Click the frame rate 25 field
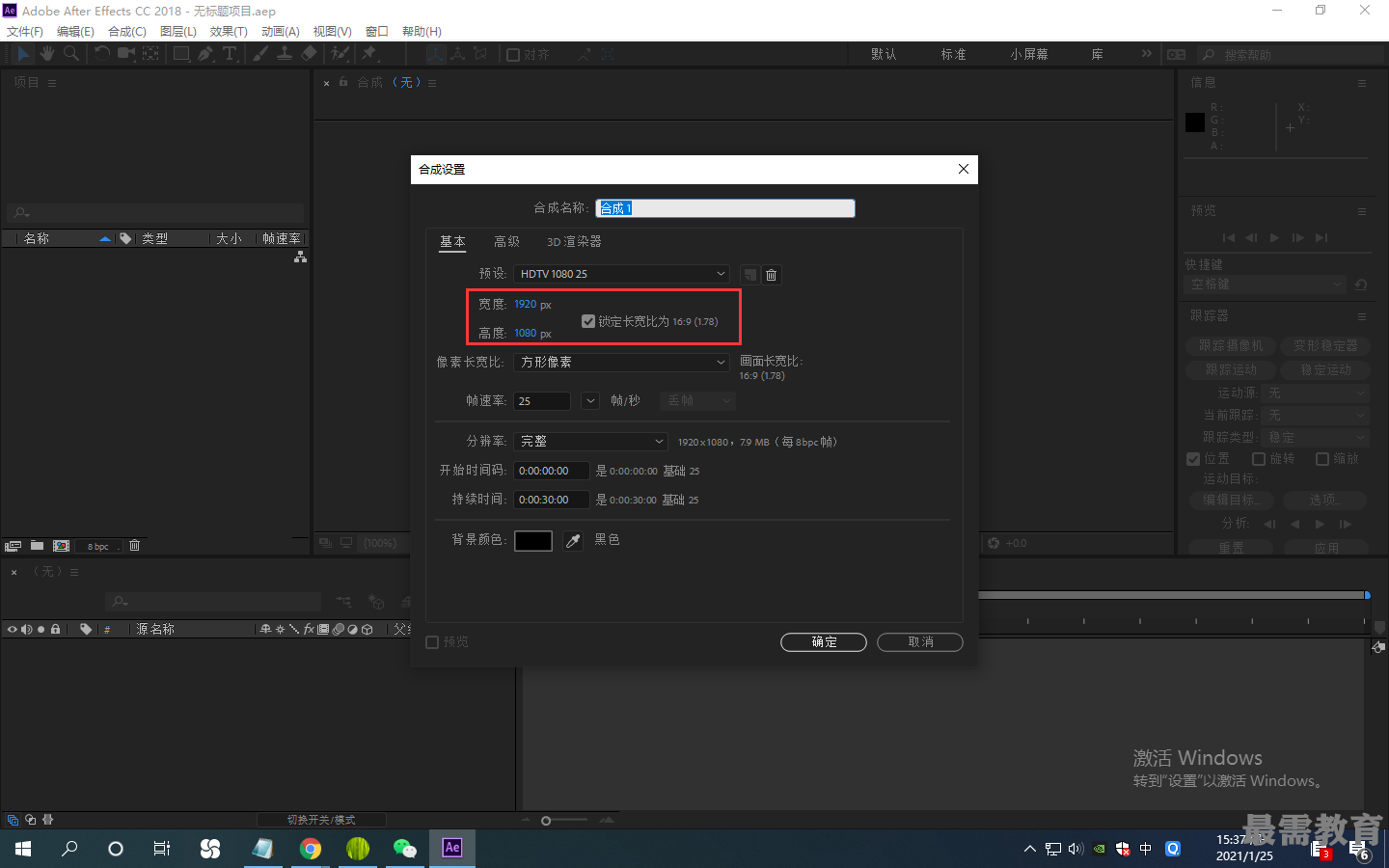Viewport: 1389px width, 868px height. coord(542,401)
